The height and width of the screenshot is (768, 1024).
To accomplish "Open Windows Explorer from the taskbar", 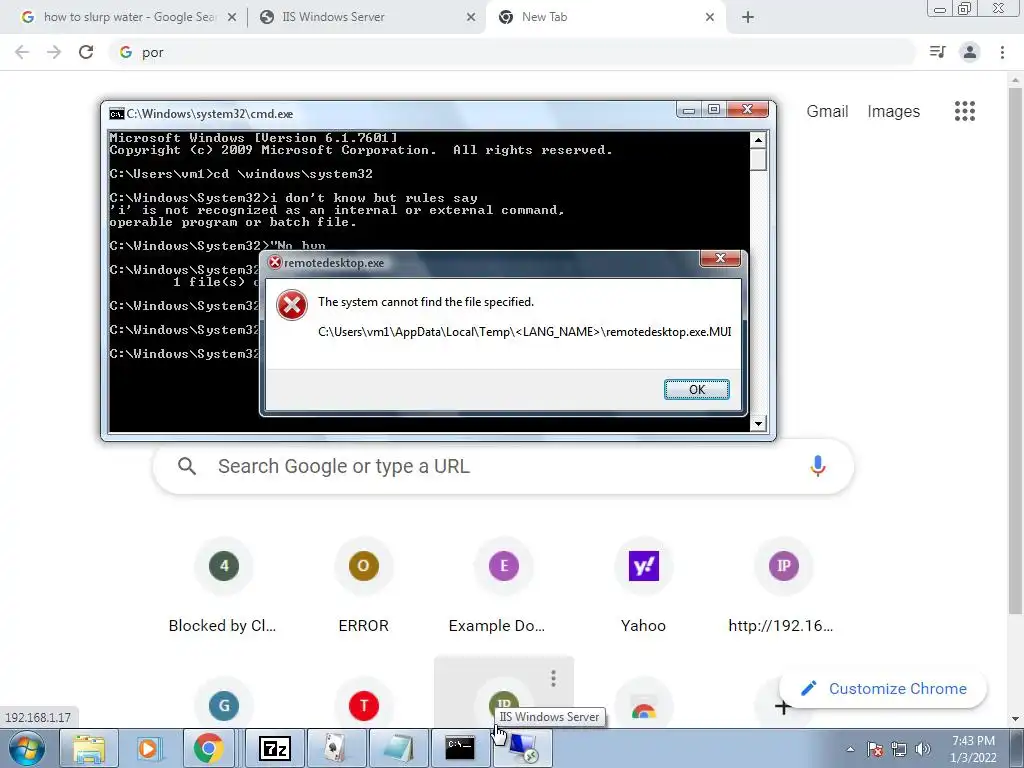I will [89, 748].
